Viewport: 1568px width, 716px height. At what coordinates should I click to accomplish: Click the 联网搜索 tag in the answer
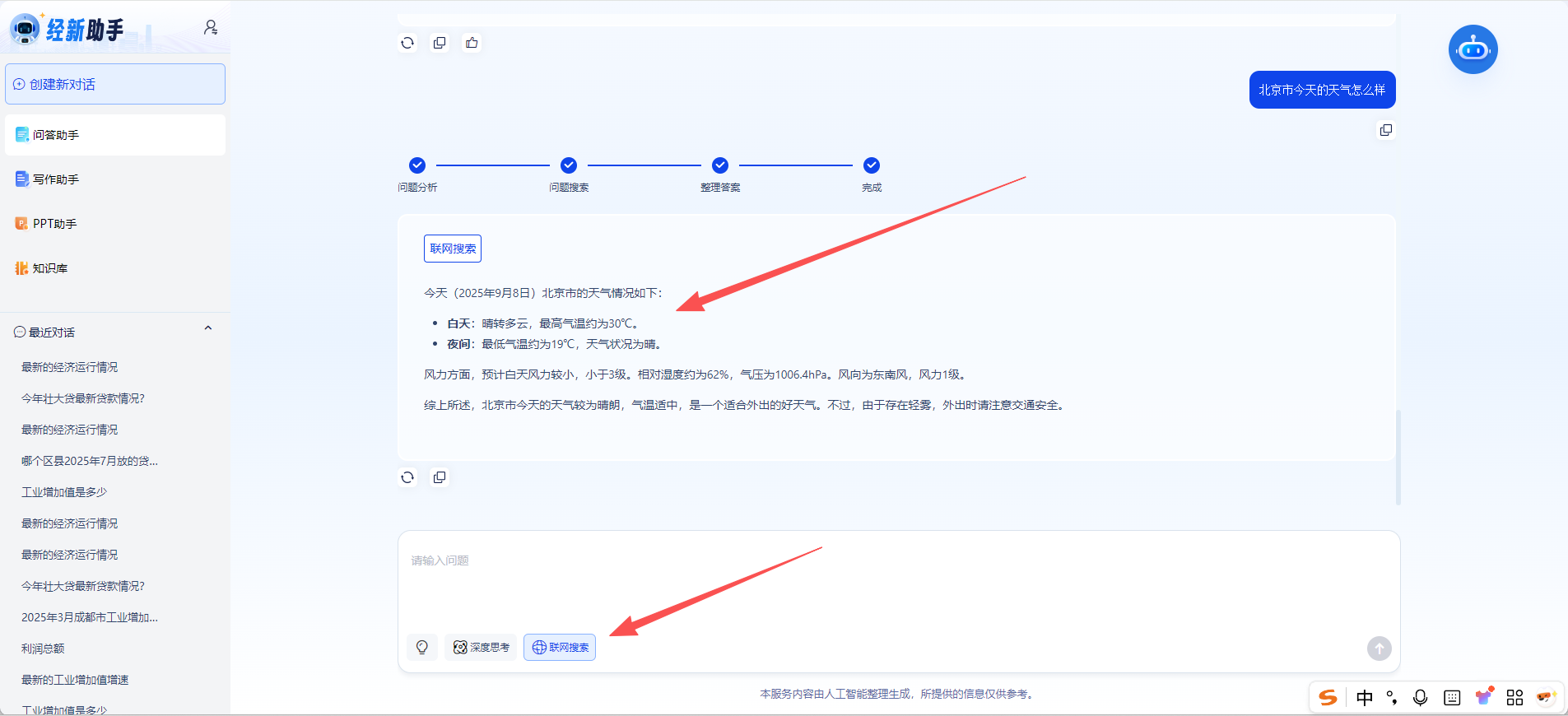tap(453, 249)
